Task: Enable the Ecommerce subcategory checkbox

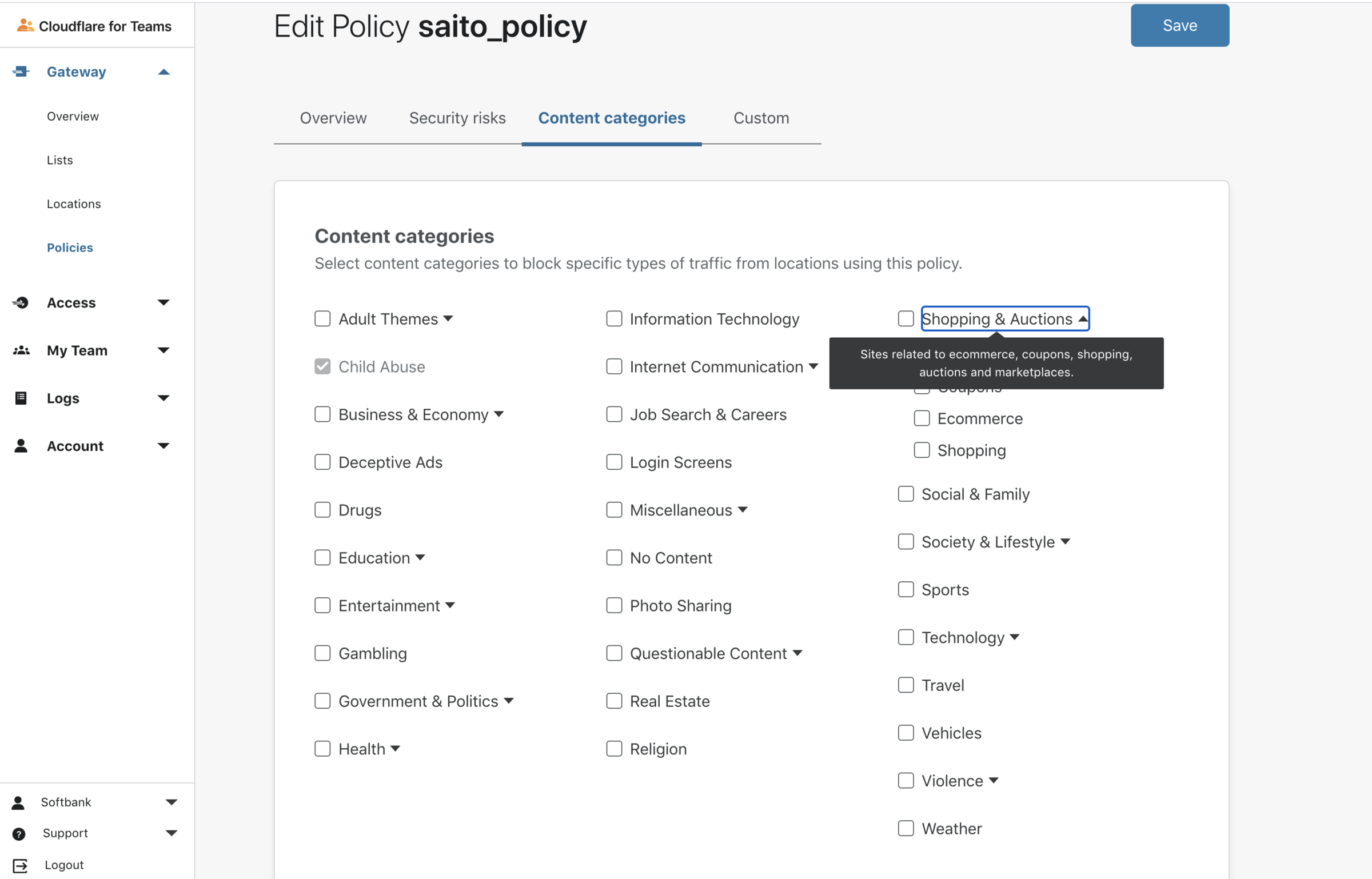Action: (x=922, y=418)
